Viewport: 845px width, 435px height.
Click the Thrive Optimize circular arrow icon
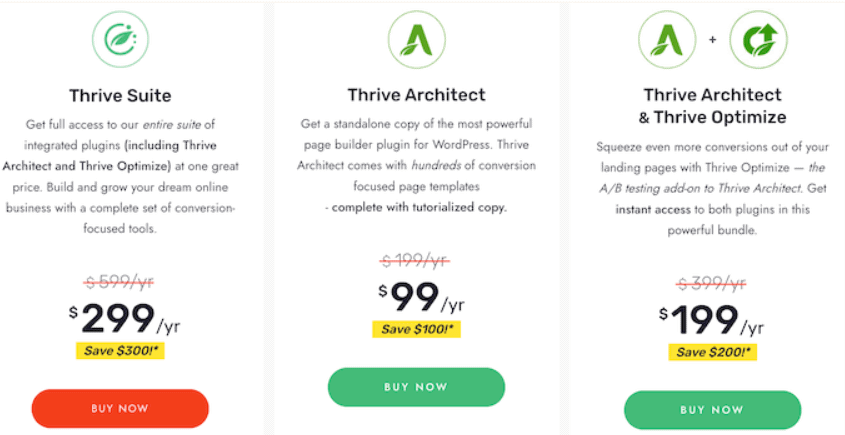(x=758, y=40)
